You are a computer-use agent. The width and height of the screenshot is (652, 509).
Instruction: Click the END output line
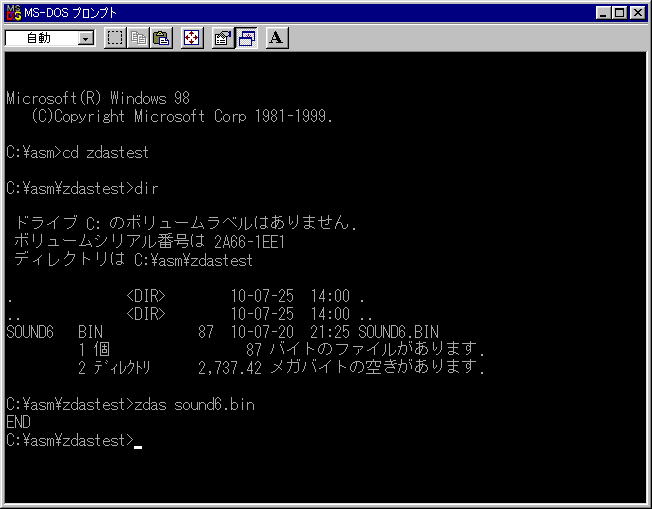click(x=18, y=423)
